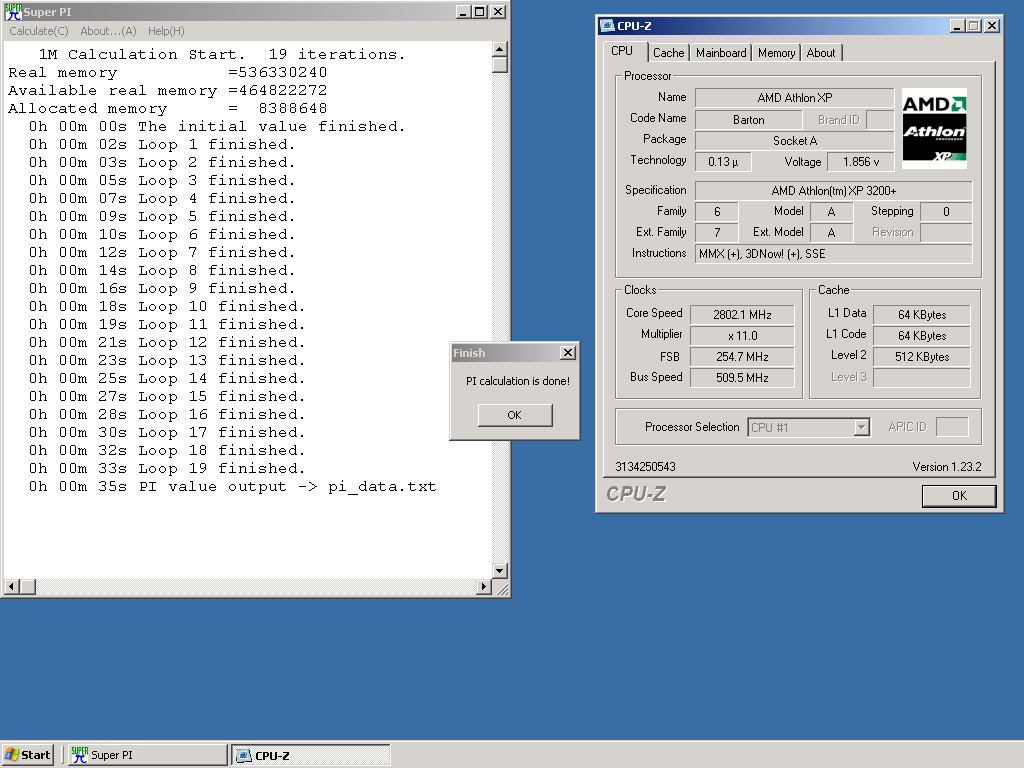Viewport: 1024px width, 768px height.
Task: Open the Processor Selection dropdown
Action: [862, 427]
